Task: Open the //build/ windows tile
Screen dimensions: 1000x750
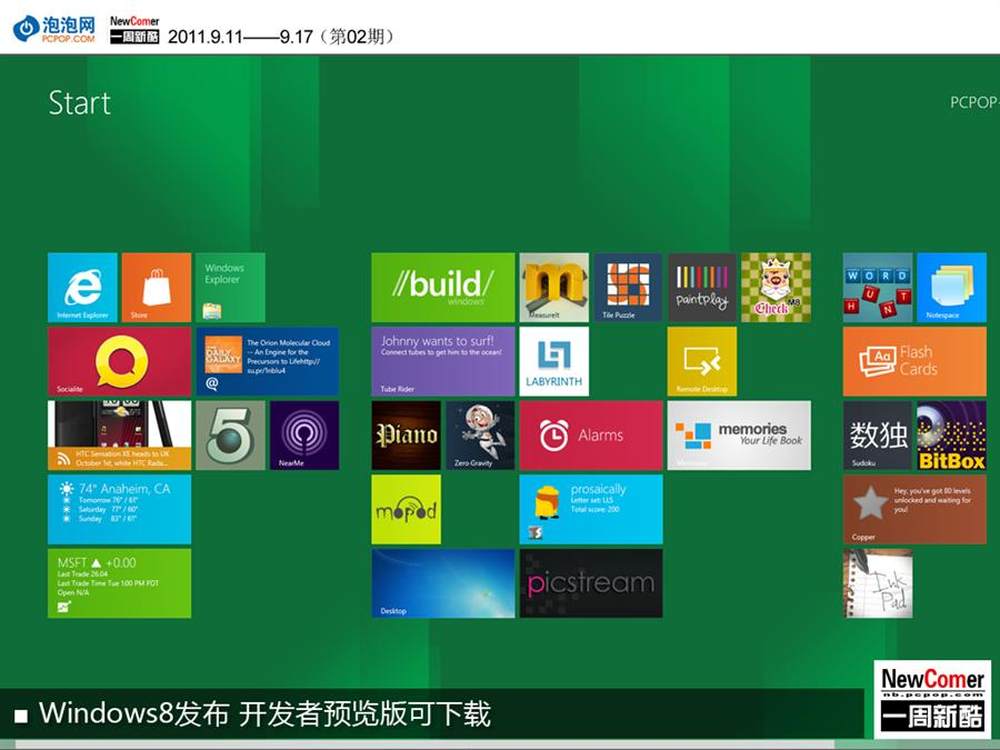Action: [443, 288]
